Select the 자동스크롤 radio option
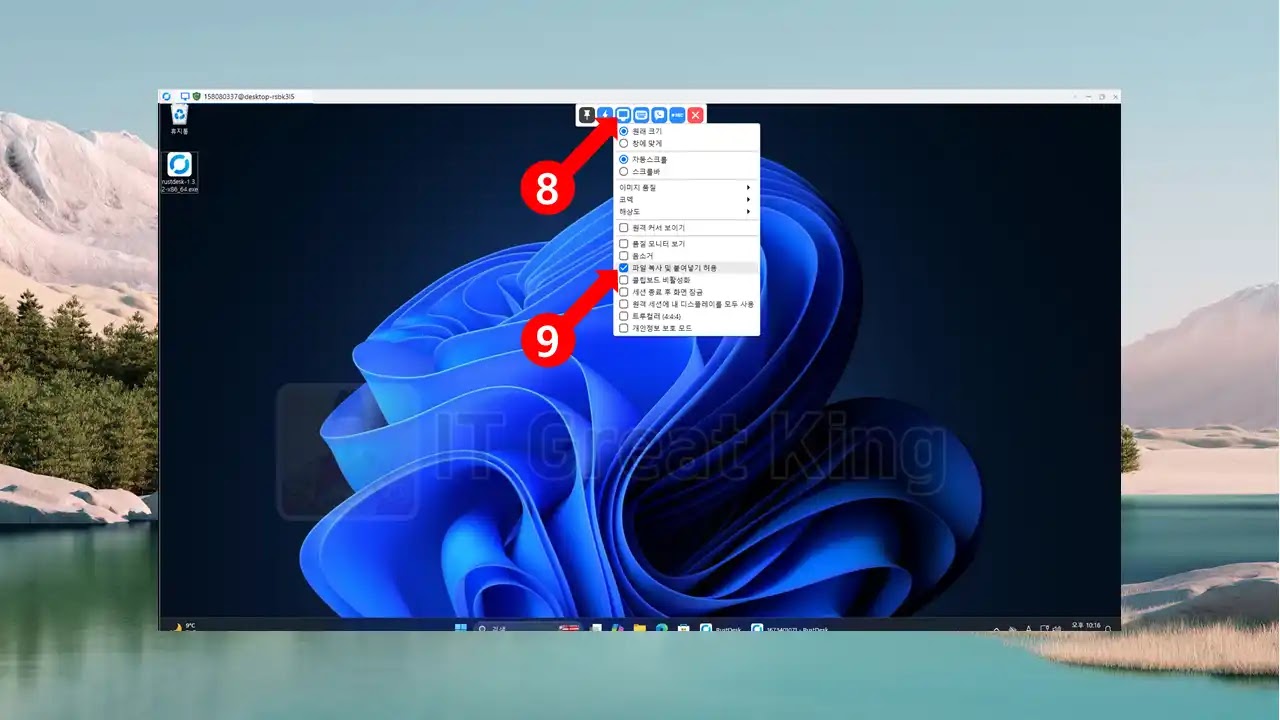Viewport: 1280px width, 720px height. [x=624, y=159]
